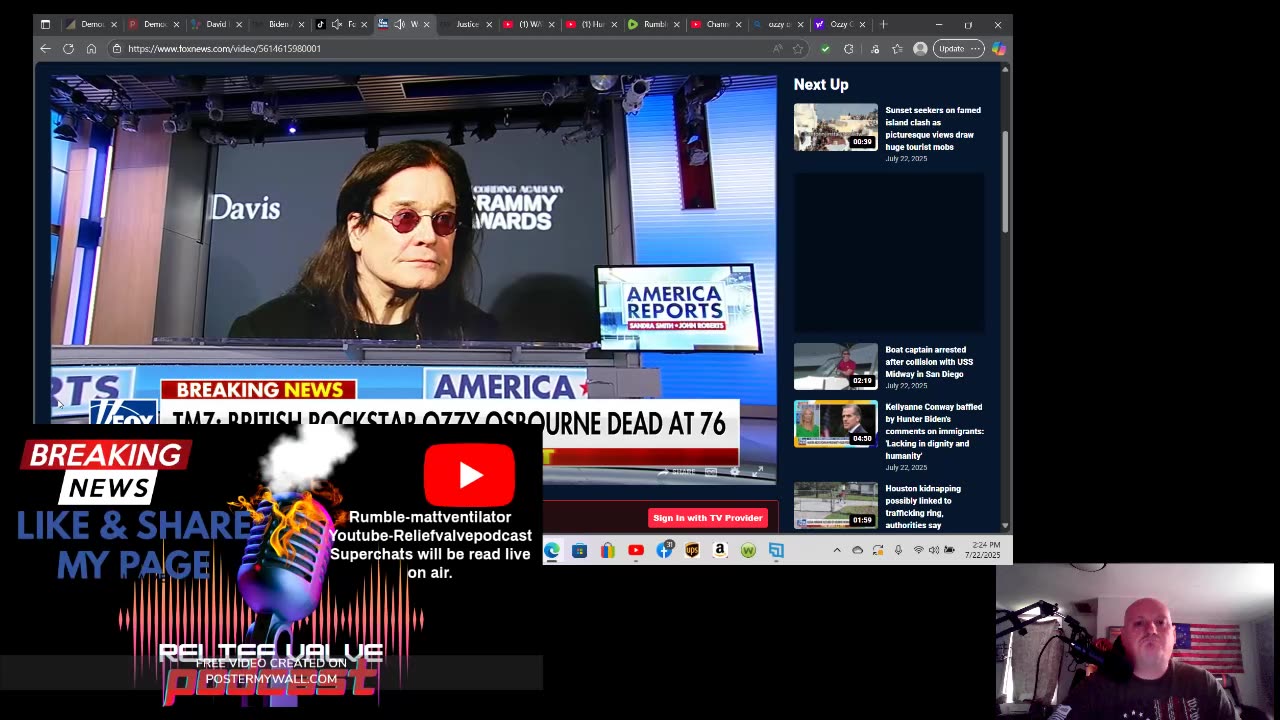Screen dimensions: 1280x720
Task: Open Amazon from the taskbar
Action: [x=720, y=550]
